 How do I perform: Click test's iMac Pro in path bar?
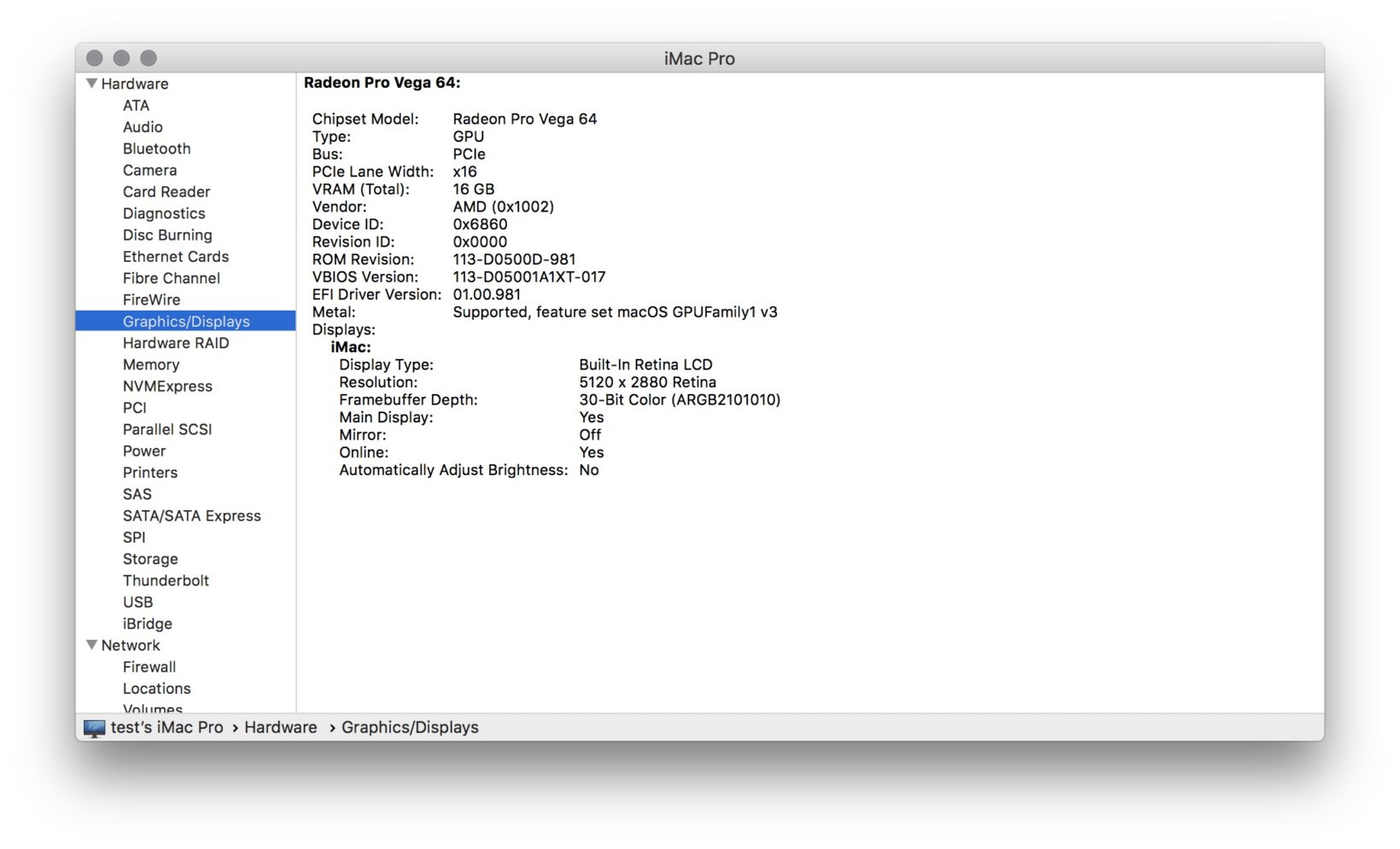tap(166, 728)
